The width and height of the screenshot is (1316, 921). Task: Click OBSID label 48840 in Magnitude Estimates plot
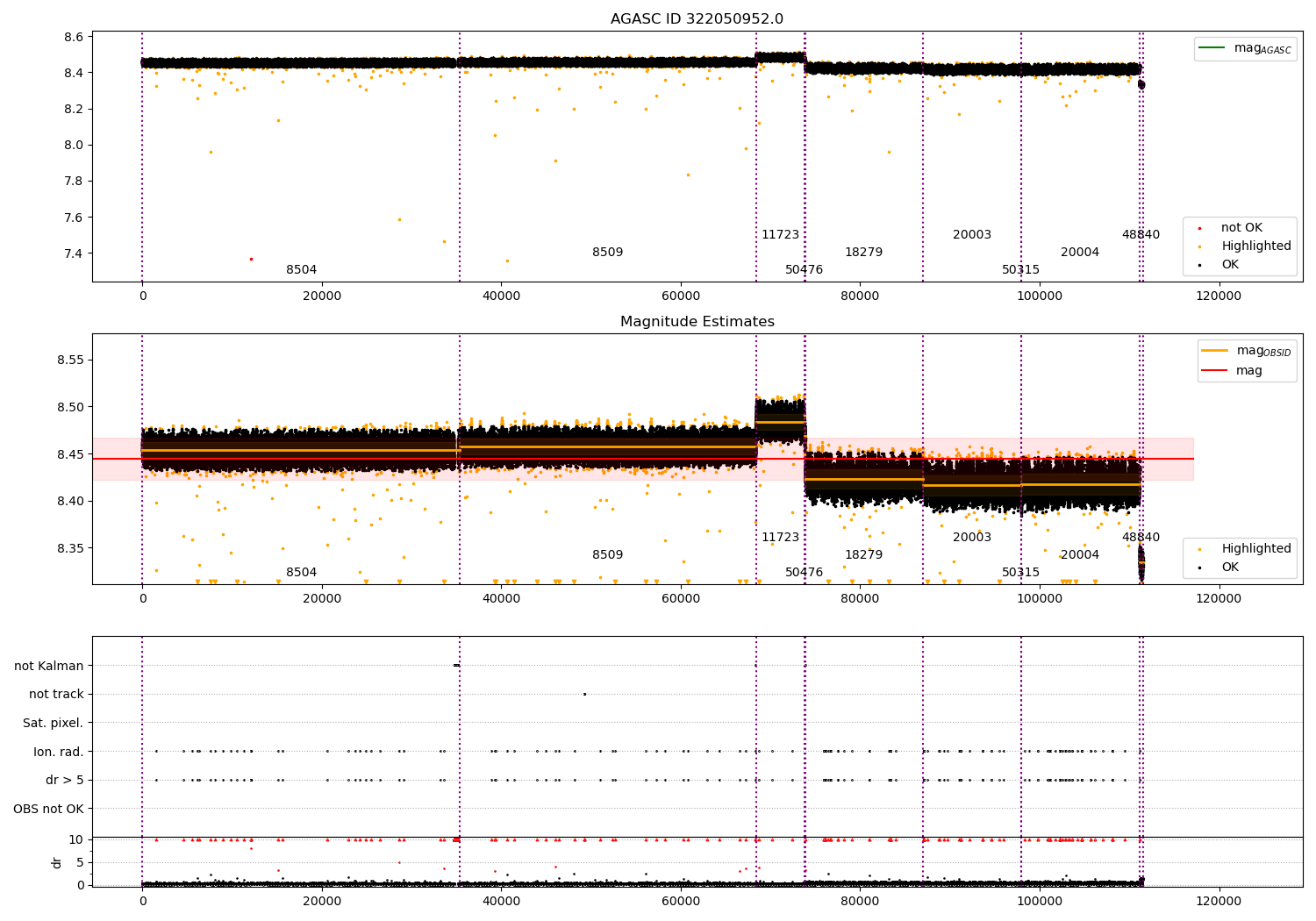1141,538
